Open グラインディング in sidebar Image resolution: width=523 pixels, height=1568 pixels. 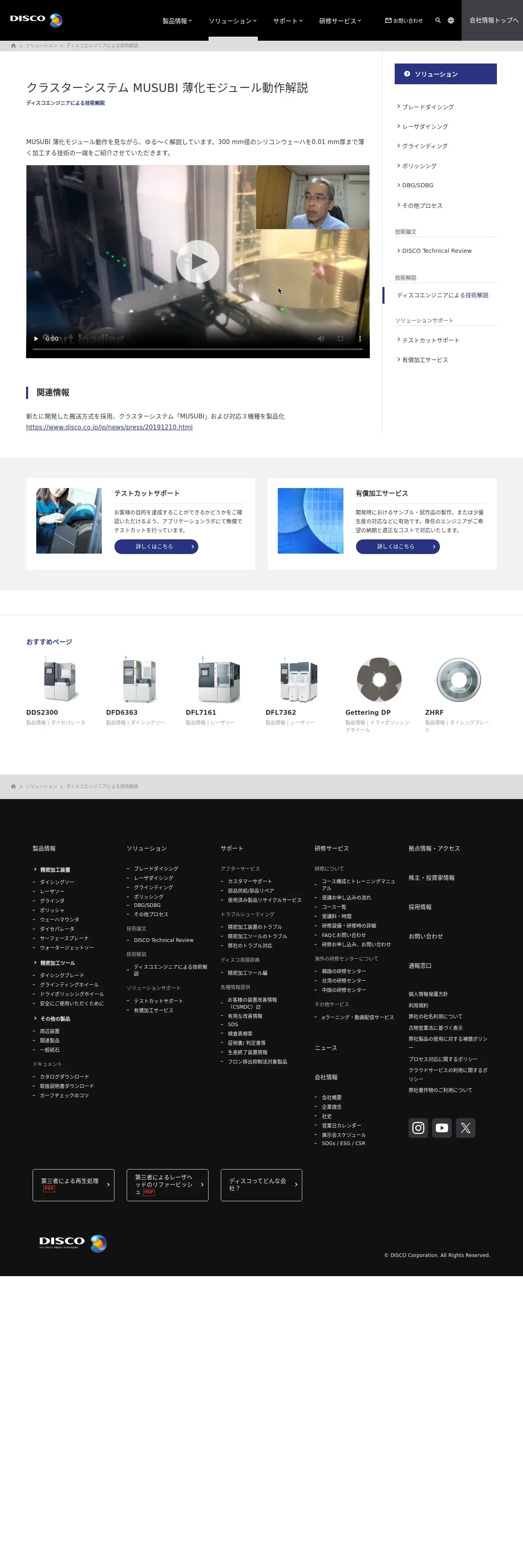pos(425,145)
